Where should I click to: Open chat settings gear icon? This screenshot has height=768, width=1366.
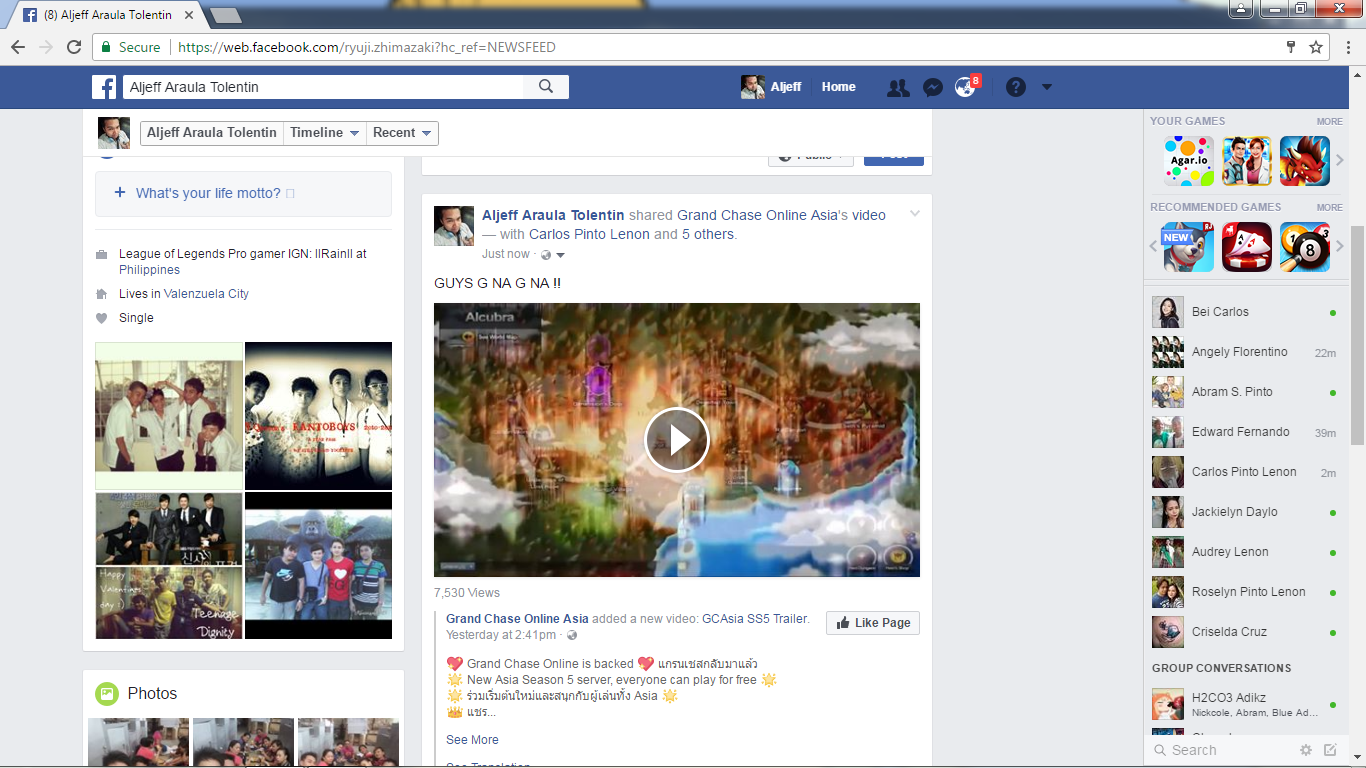coord(1306,750)
